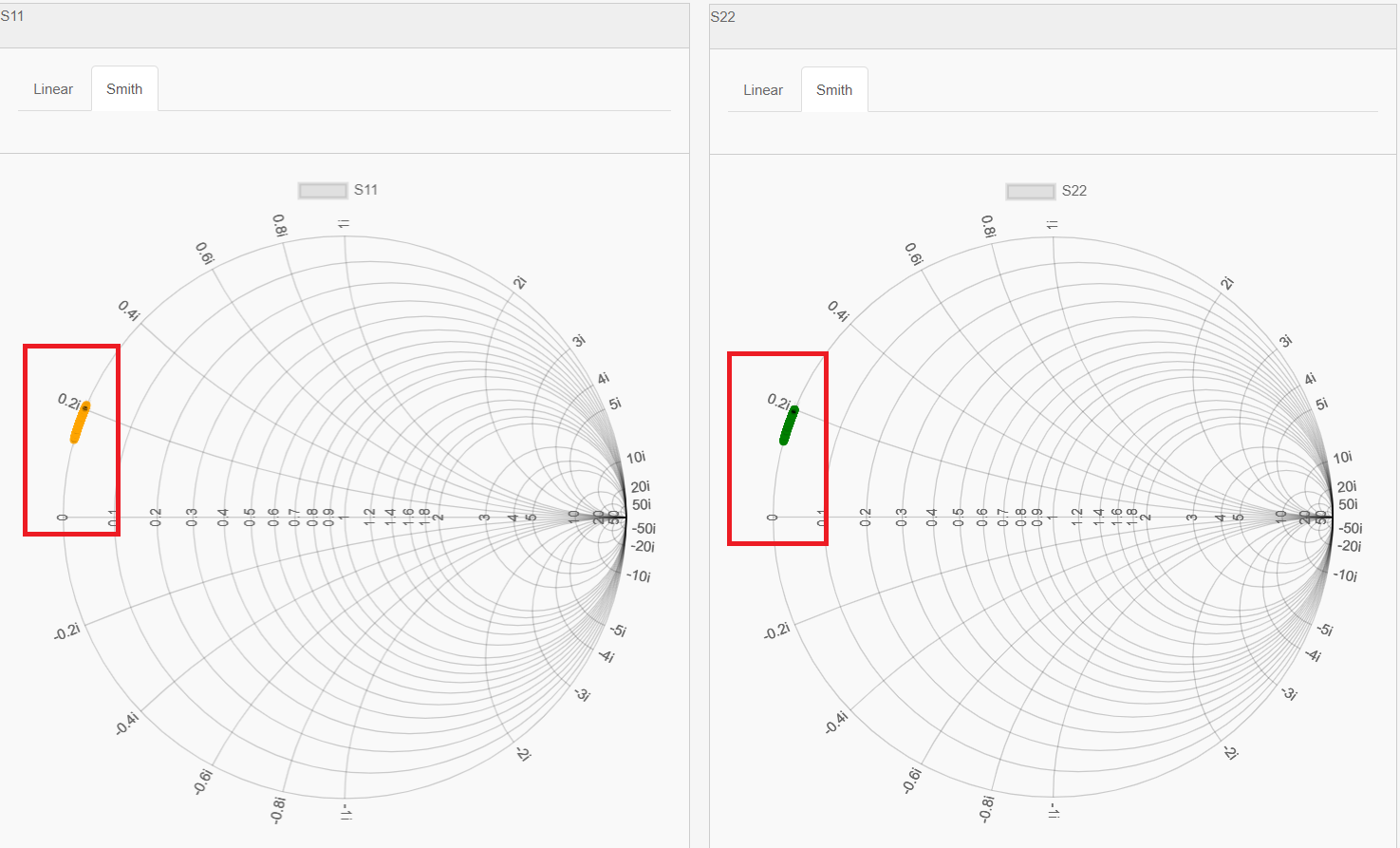Click the -0.6i label on S22 chart

point(911,781)
